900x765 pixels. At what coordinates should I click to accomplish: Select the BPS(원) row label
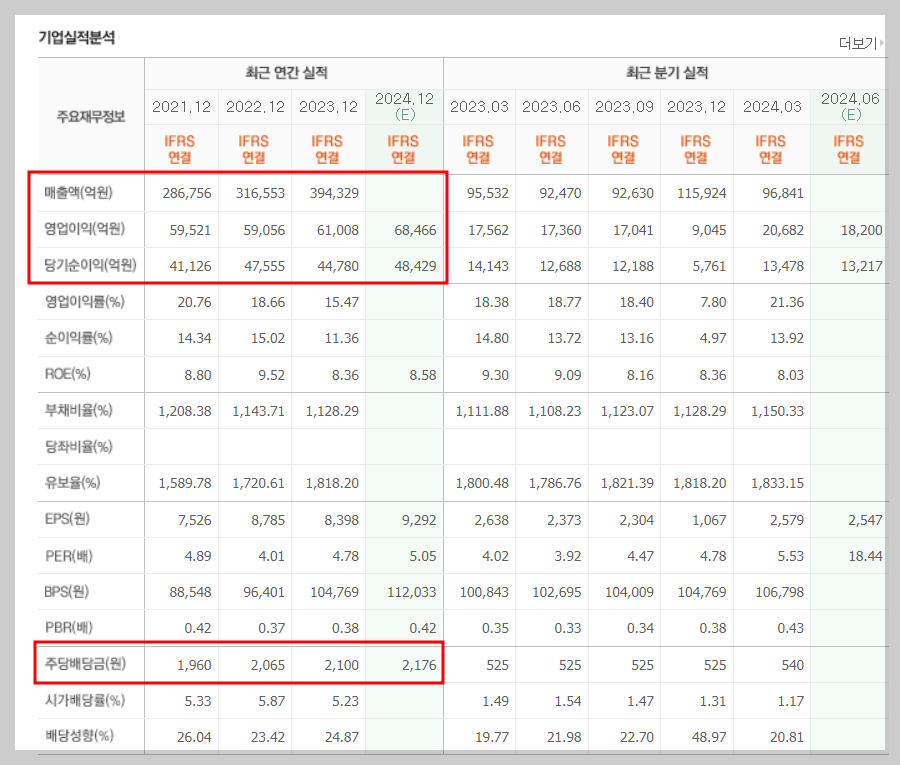coord(67,592)
